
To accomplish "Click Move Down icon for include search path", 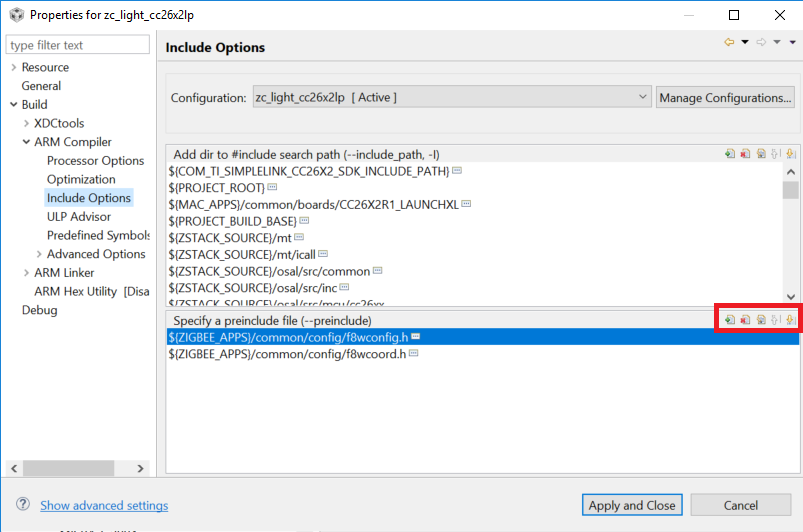I will [x=791, y=154].
